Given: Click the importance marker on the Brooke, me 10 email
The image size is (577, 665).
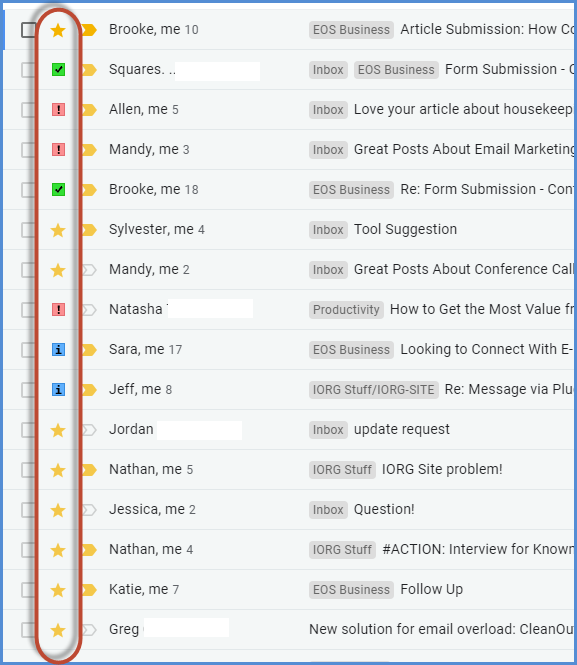Looking at the screenshot, I should click(x=89, y=30).
